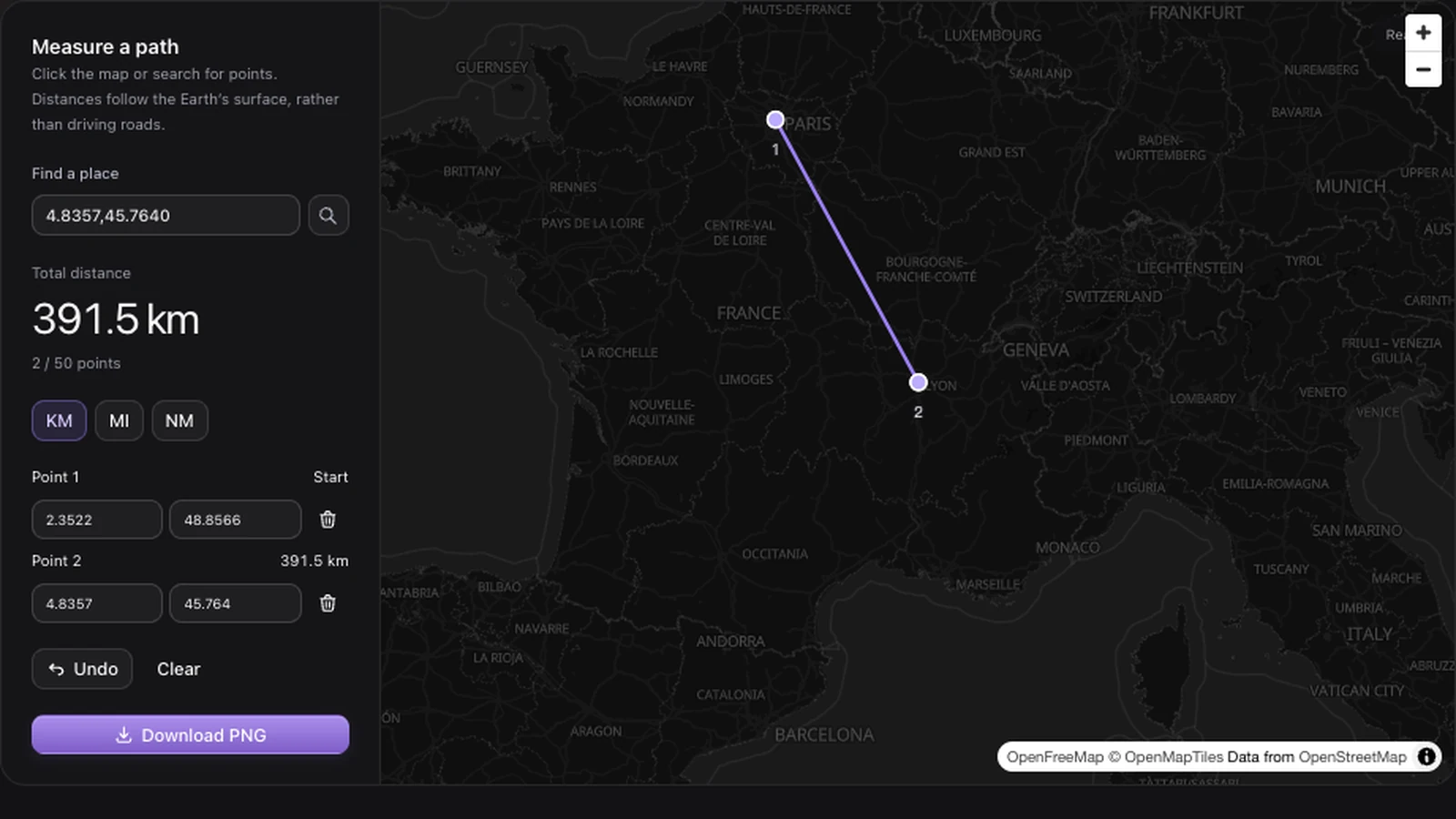Click the '2 / 50 points' counter
This screenshot has width=1456, height=819.
(76, 363)
